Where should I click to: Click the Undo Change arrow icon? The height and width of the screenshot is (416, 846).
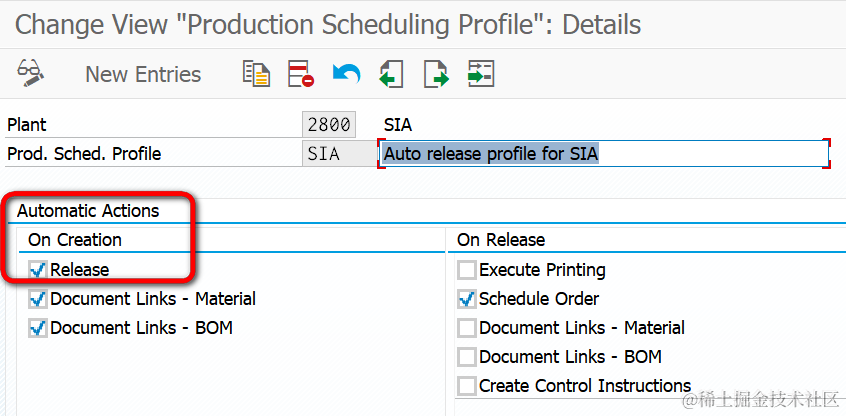(346, 73)
